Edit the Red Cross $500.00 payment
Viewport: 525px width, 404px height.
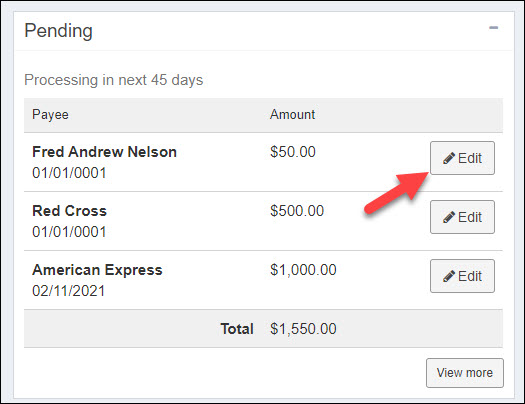click(x=462, y=217)
